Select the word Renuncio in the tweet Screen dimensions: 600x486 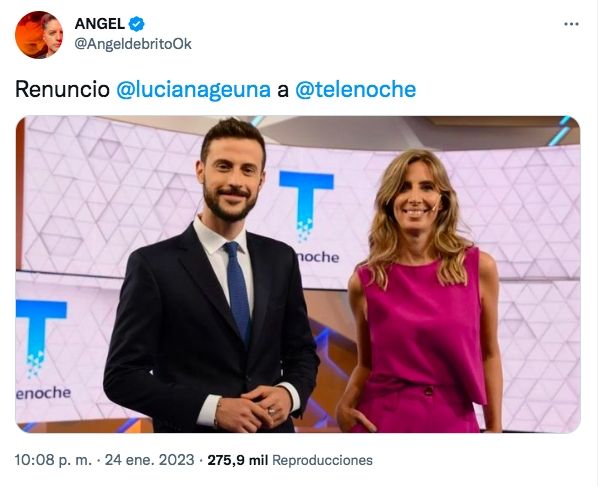[x=62, y=90]
